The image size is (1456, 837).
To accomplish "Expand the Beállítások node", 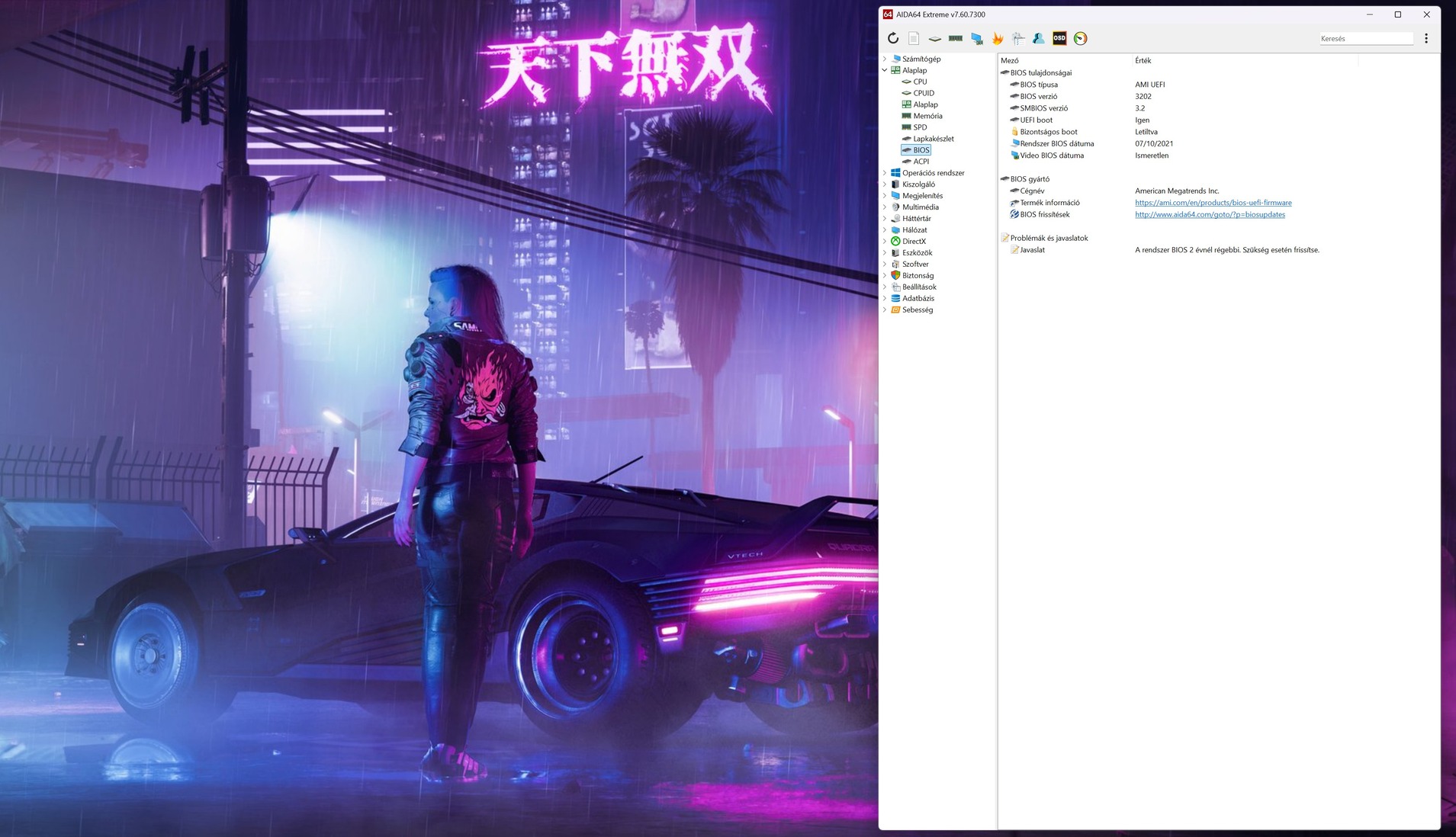I will [x=885, y=287].
